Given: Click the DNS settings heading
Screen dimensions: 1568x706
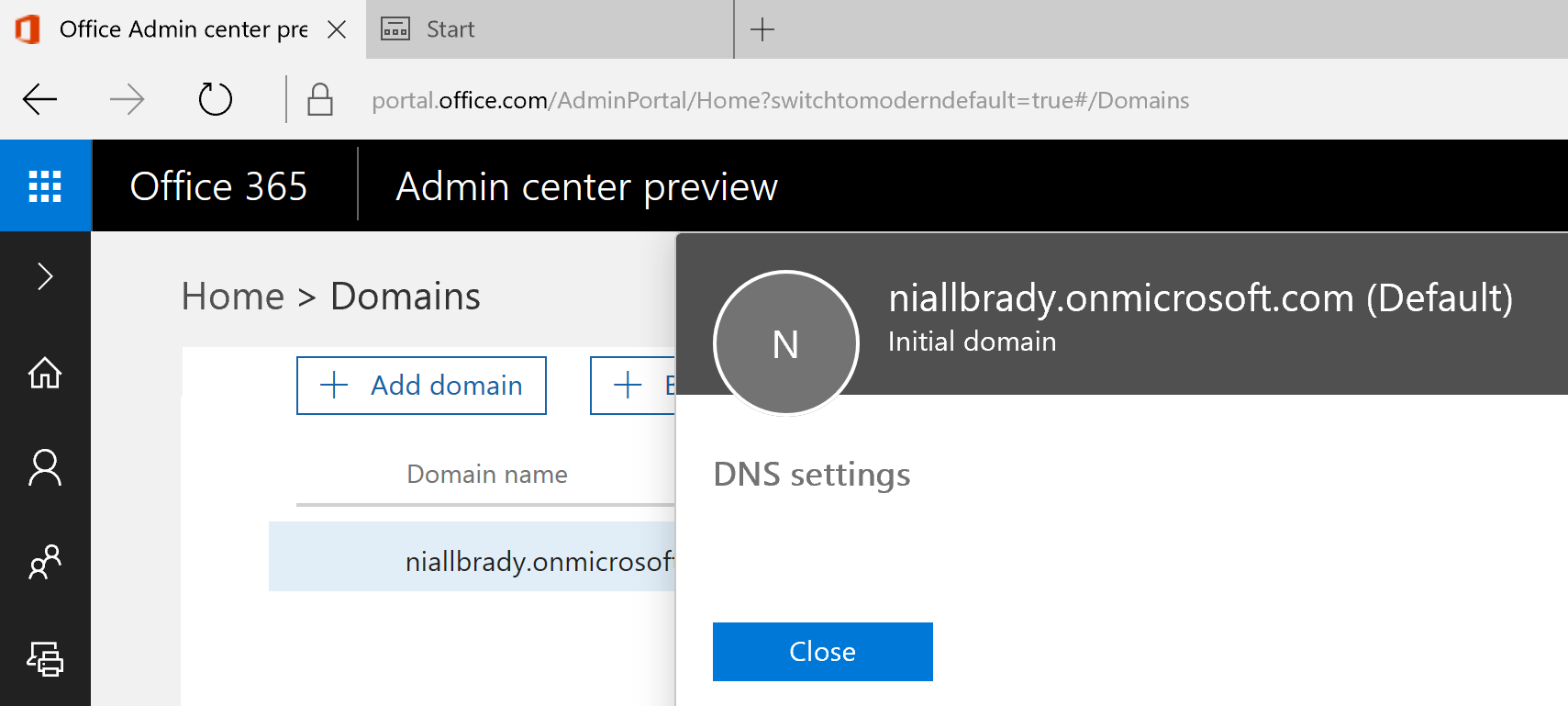Looking at the screenshot, I should 812,475.
